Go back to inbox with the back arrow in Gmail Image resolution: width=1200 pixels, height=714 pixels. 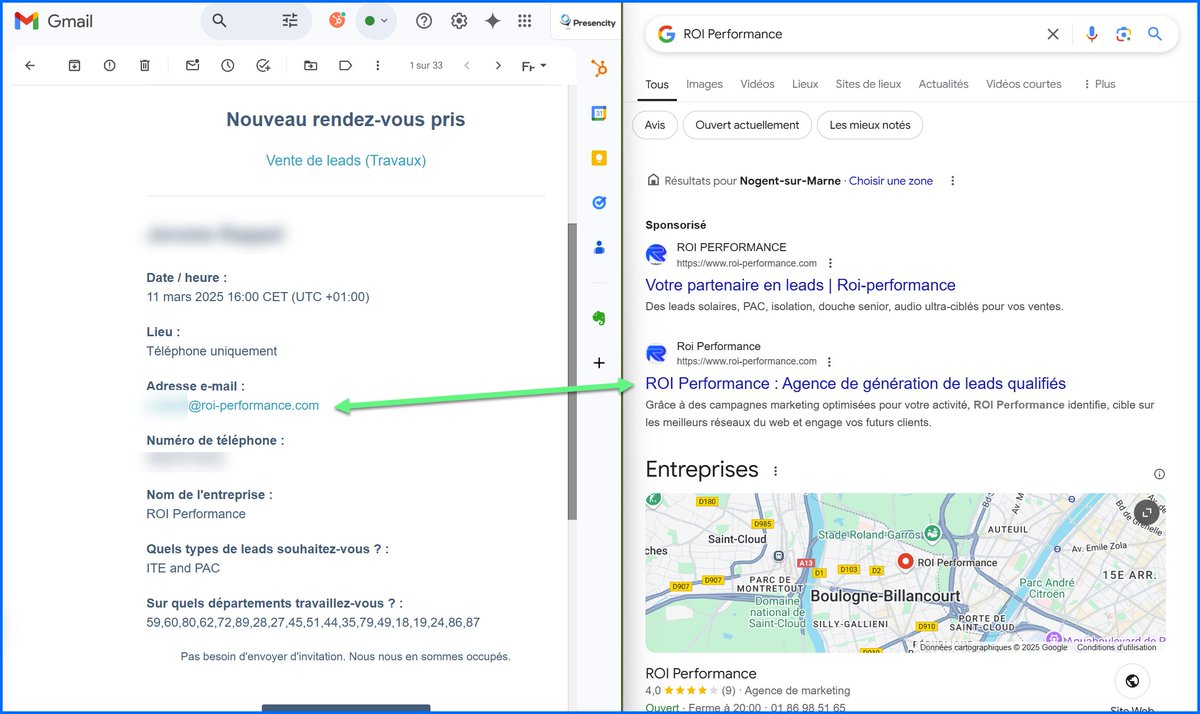[30, 65]
